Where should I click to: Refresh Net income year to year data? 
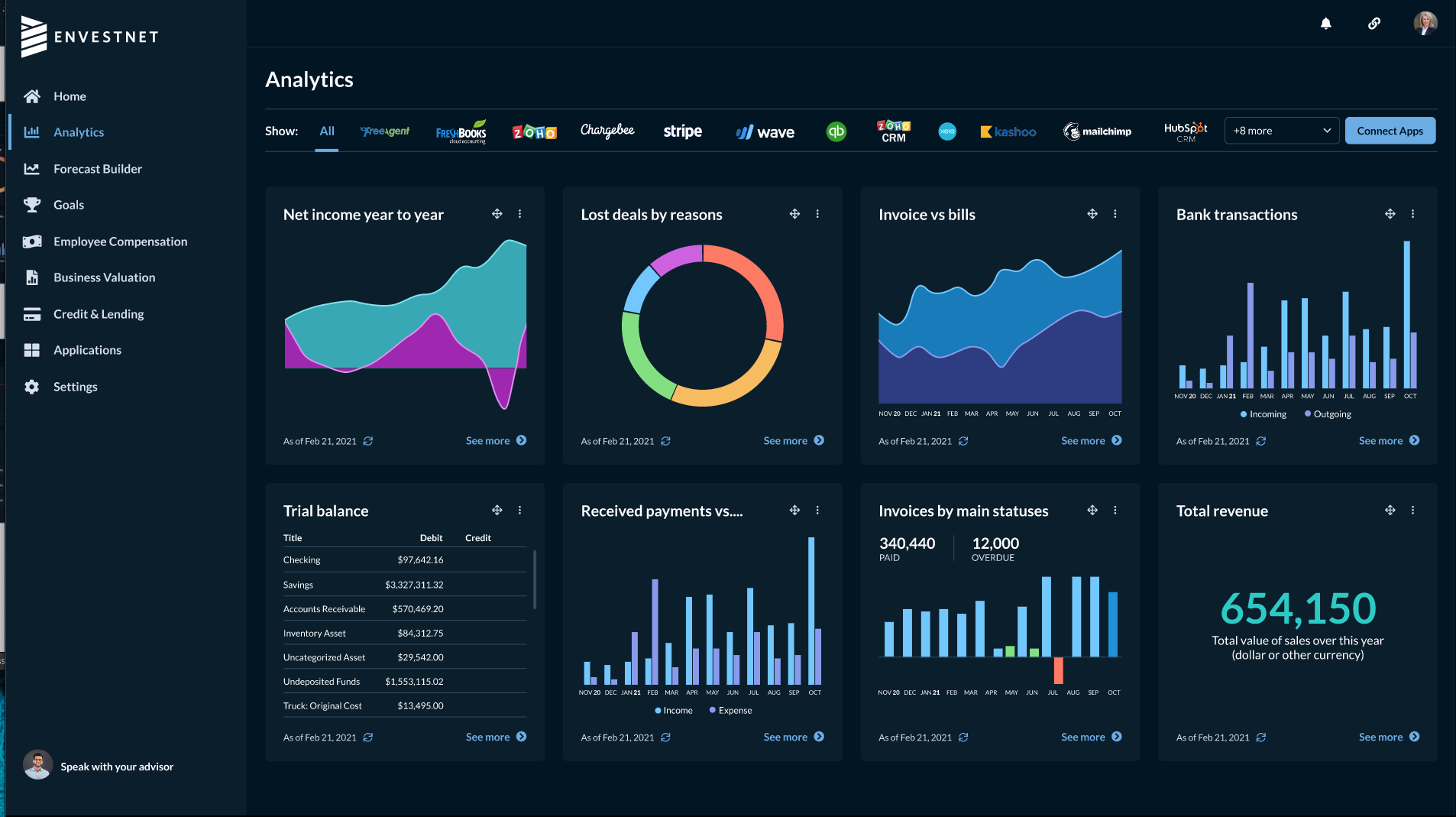coord(368,441)
